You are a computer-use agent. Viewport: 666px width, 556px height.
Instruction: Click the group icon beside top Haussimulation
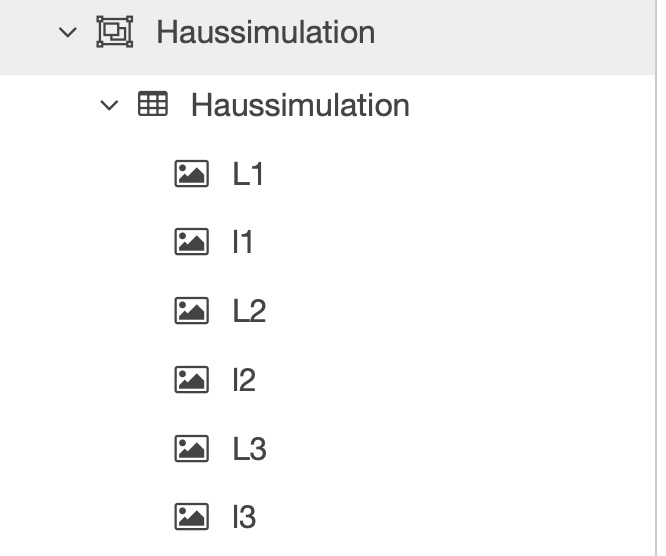coord(114,32)
